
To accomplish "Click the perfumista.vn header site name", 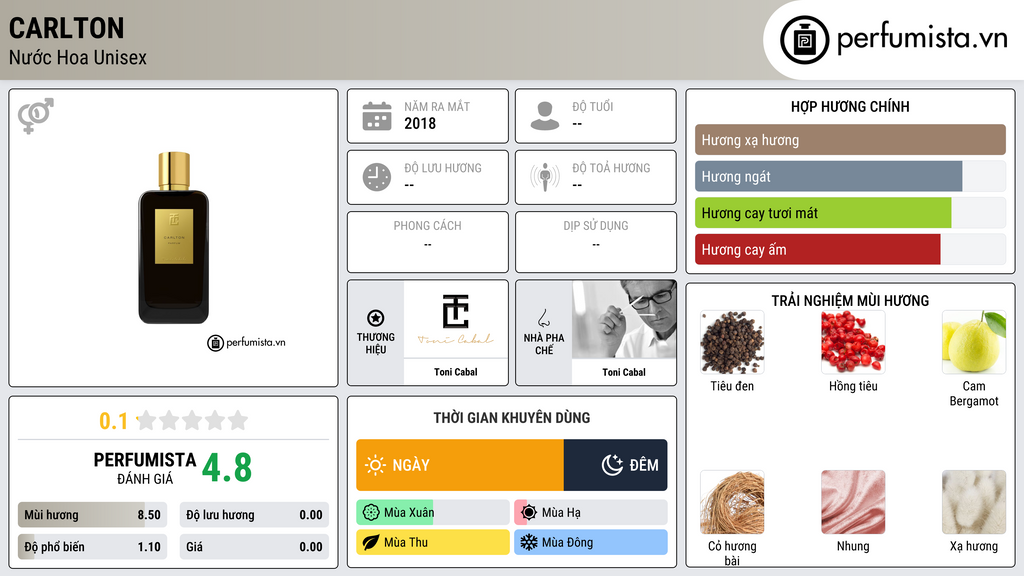I will click(x=922, y=38).
